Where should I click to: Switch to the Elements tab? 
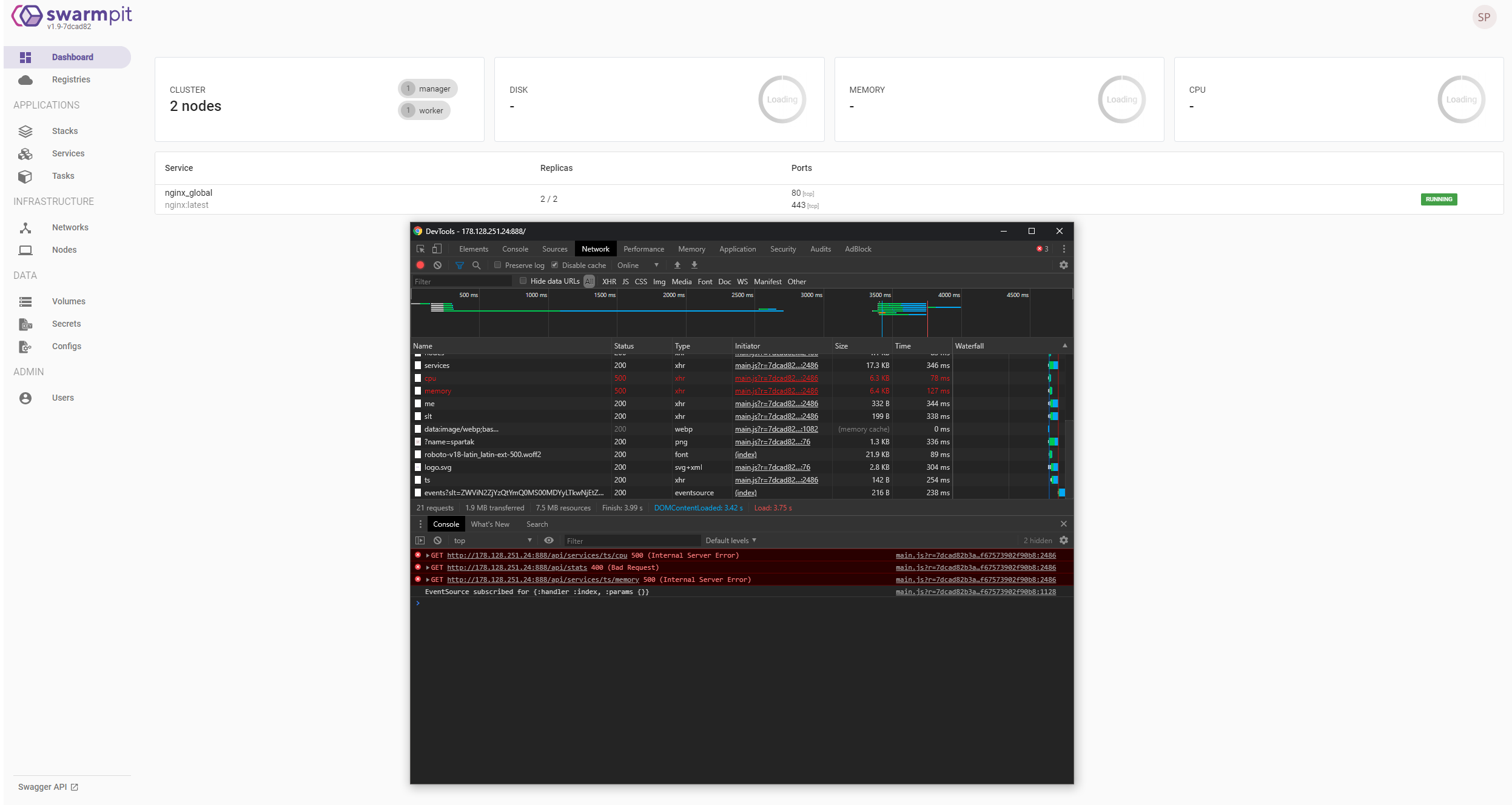(x=473, y=249)
